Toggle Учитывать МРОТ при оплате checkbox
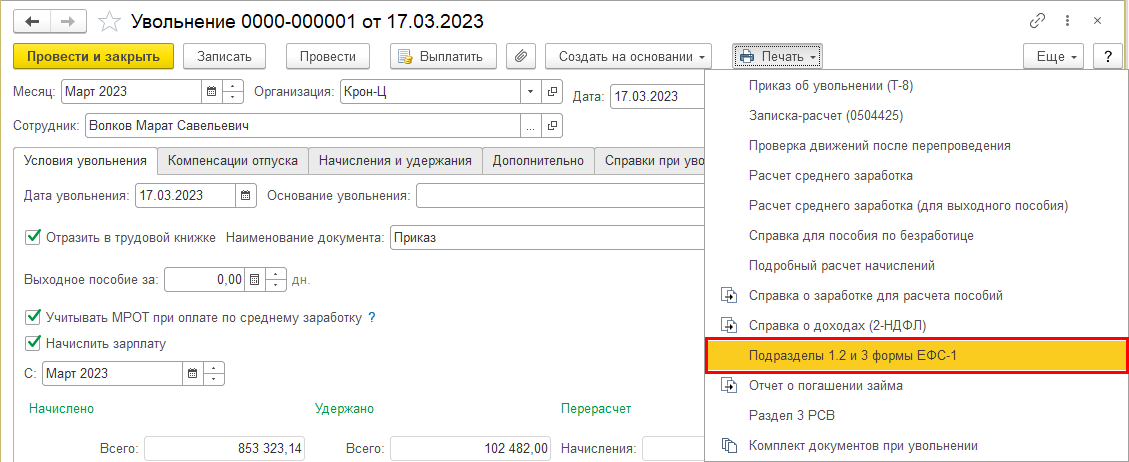The height and width of the screenshot is (462, 1129). tap(32, 317)
